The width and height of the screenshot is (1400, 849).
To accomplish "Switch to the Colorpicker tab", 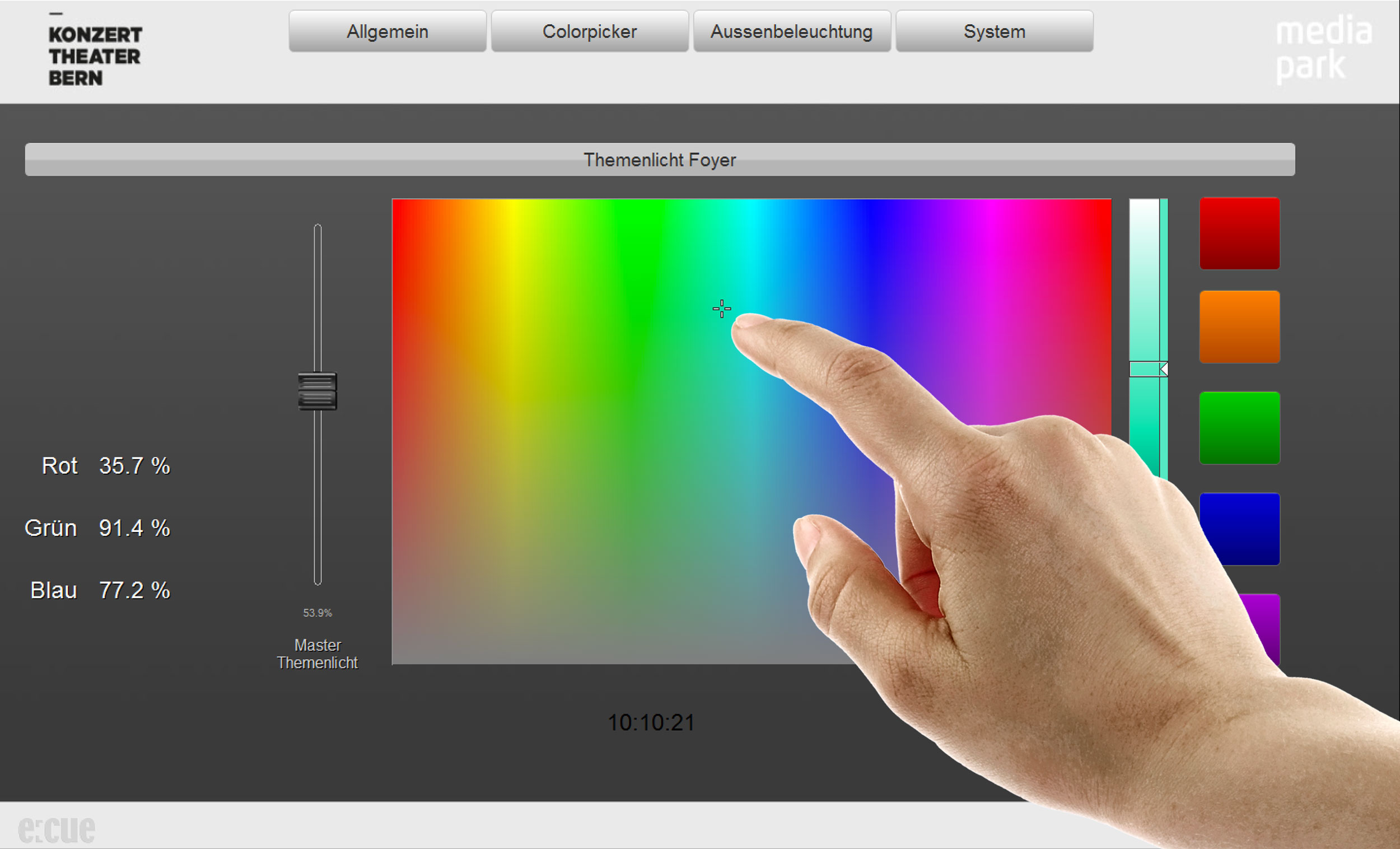I will 589,31.
